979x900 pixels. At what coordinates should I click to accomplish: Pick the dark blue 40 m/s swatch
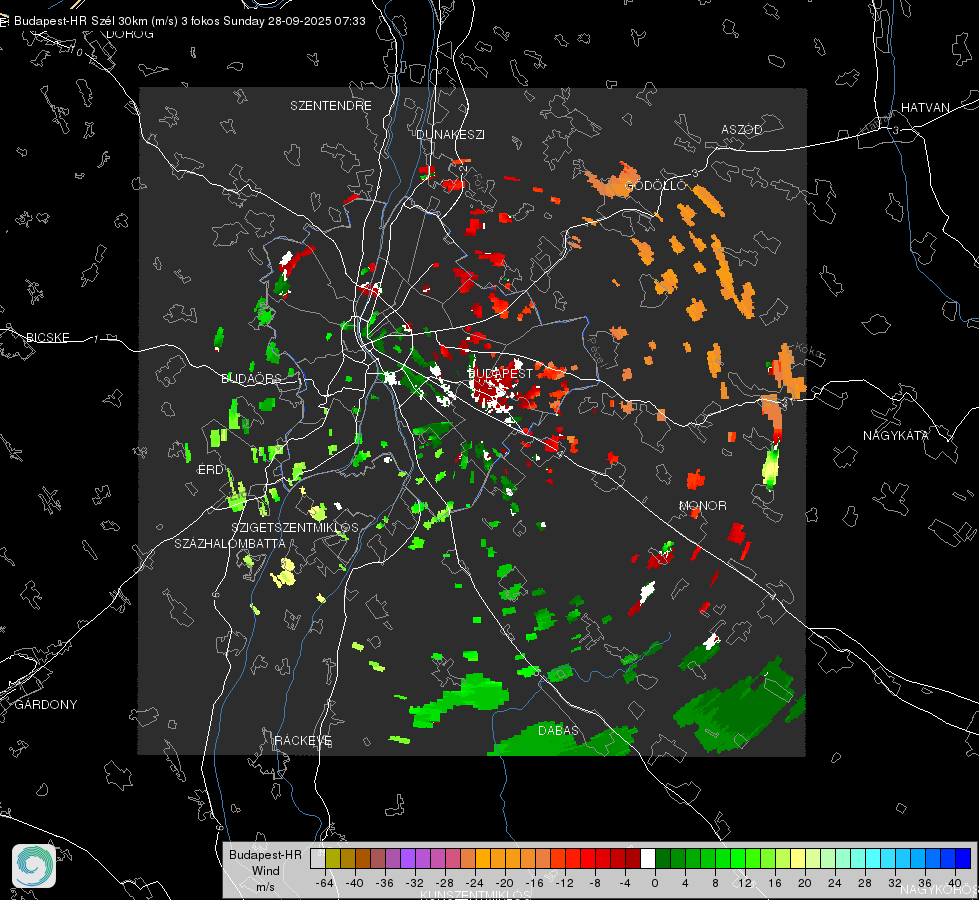(x=963, y=858)
